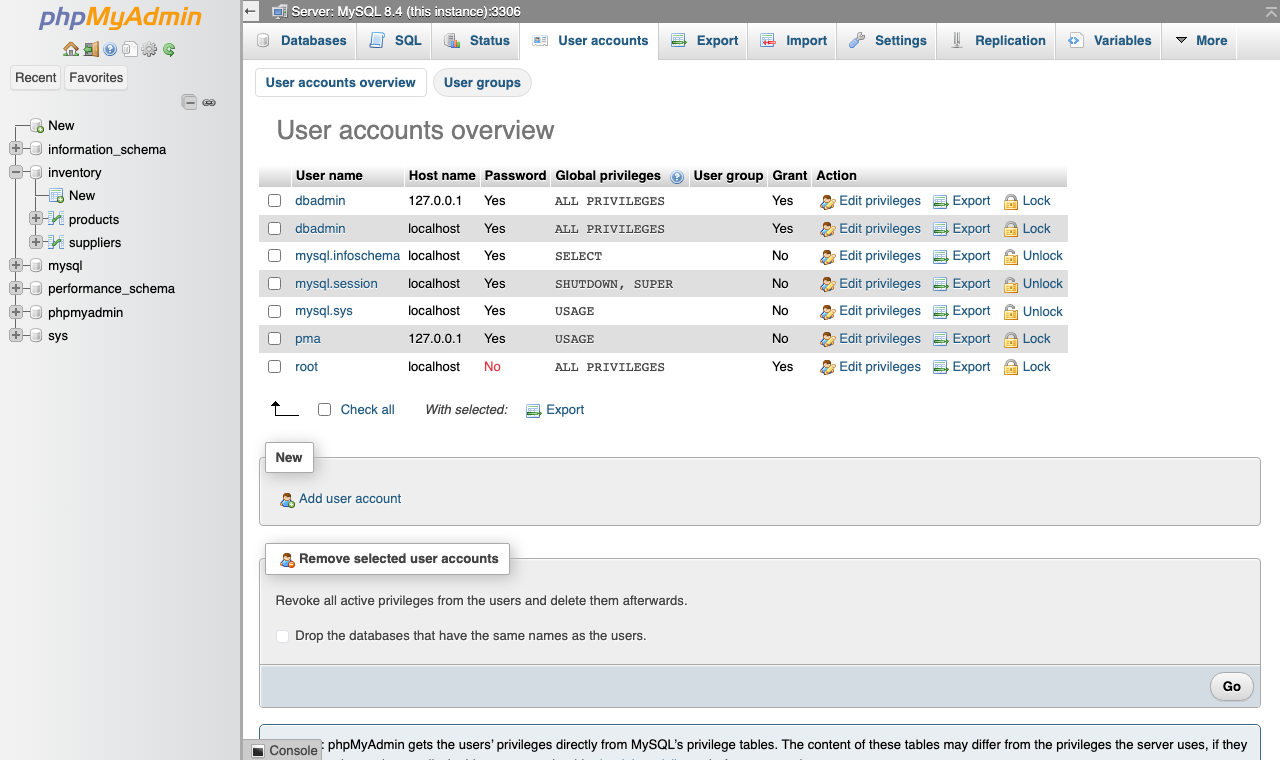
Task: Open the More dropdown menu
Action: [x=1199, y=41]
